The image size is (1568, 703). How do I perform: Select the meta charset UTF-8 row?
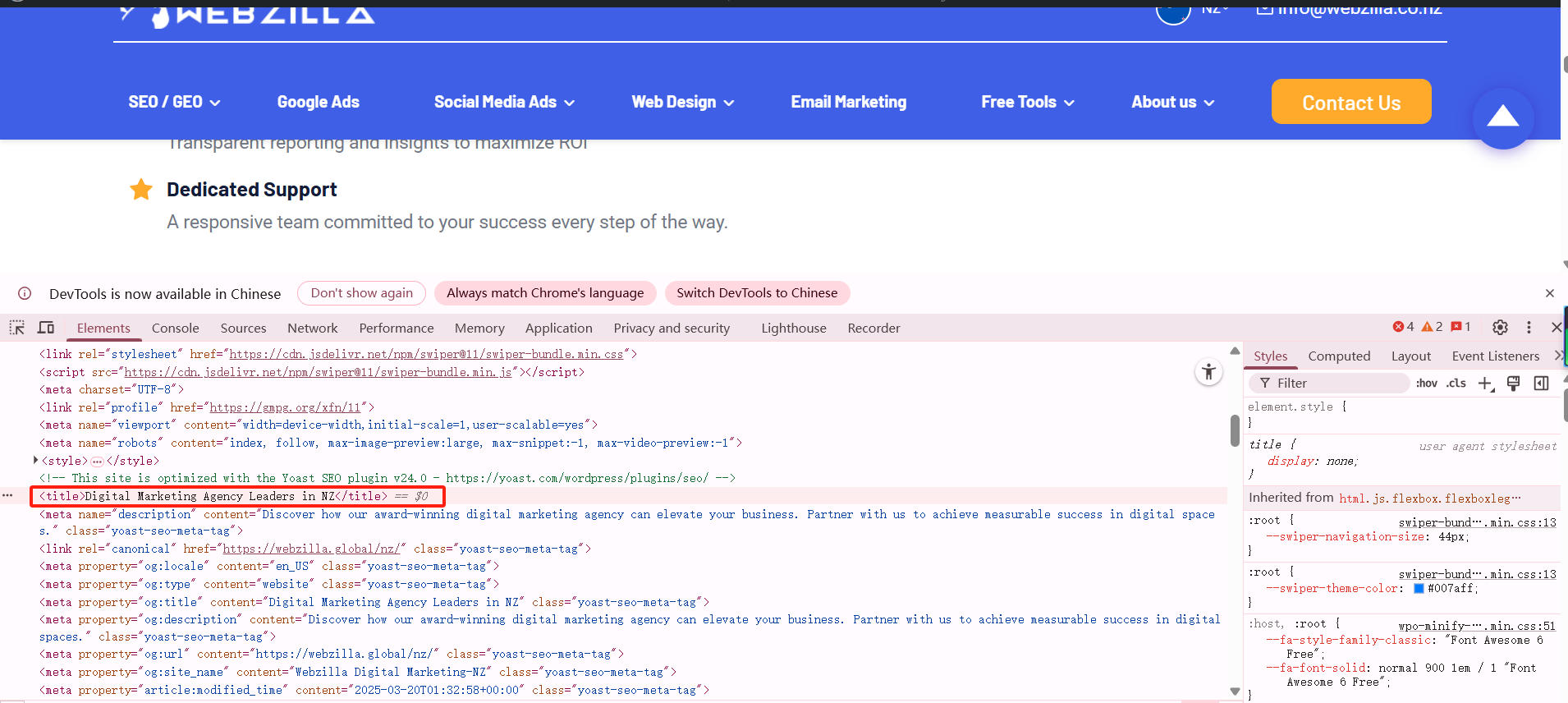pos(112,389)
